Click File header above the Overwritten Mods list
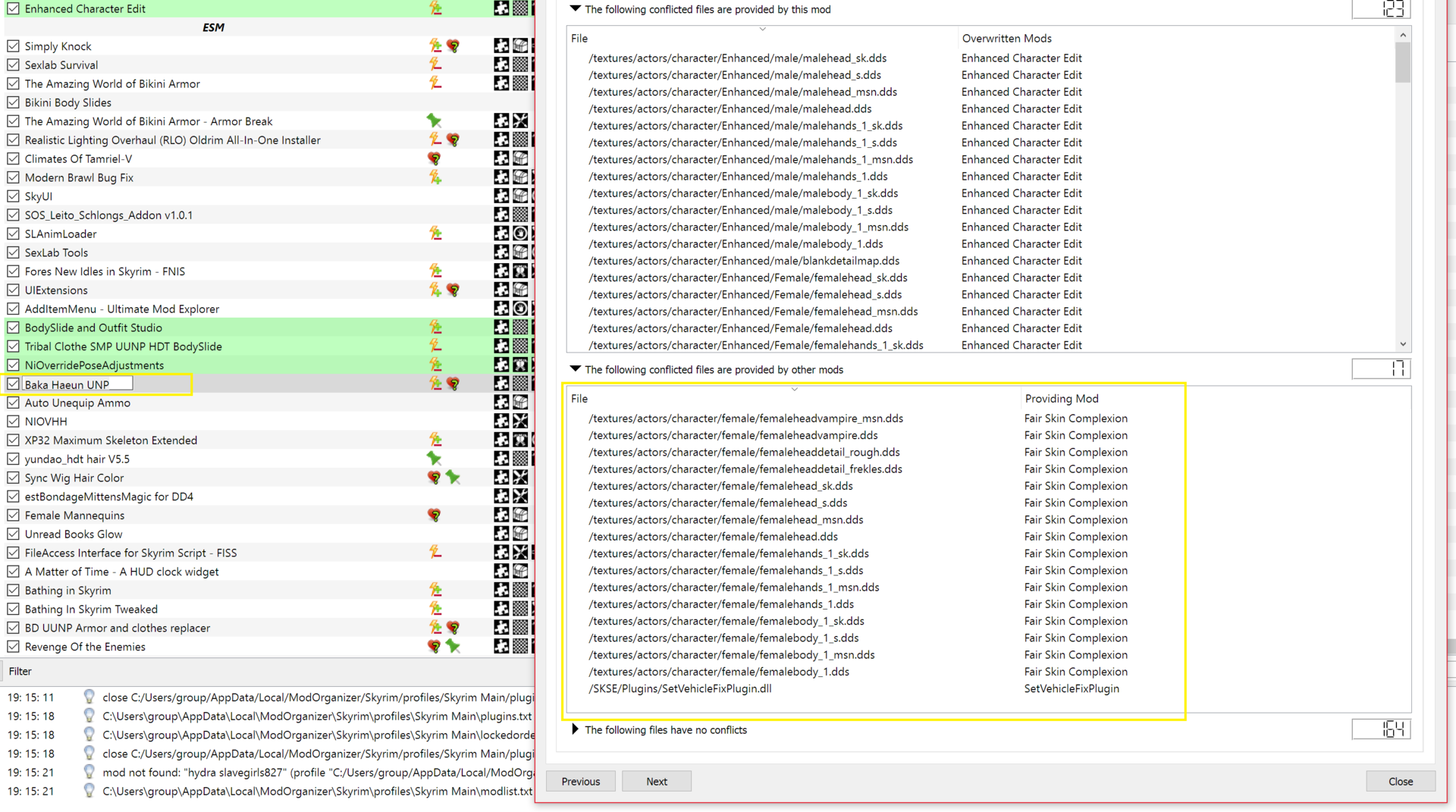Viewport: 1456px width, 812px height. tap(579, 38)
